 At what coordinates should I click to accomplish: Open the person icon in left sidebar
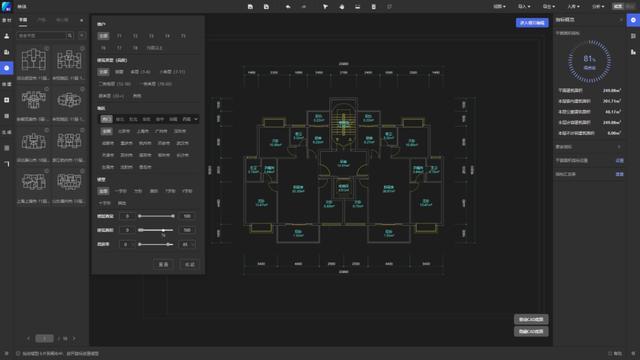[x=7, y=36]
